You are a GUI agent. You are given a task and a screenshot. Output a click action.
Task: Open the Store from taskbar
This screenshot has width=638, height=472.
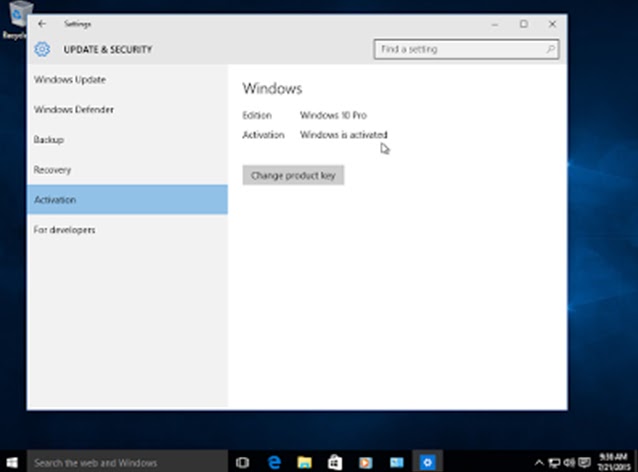point(335,462)
